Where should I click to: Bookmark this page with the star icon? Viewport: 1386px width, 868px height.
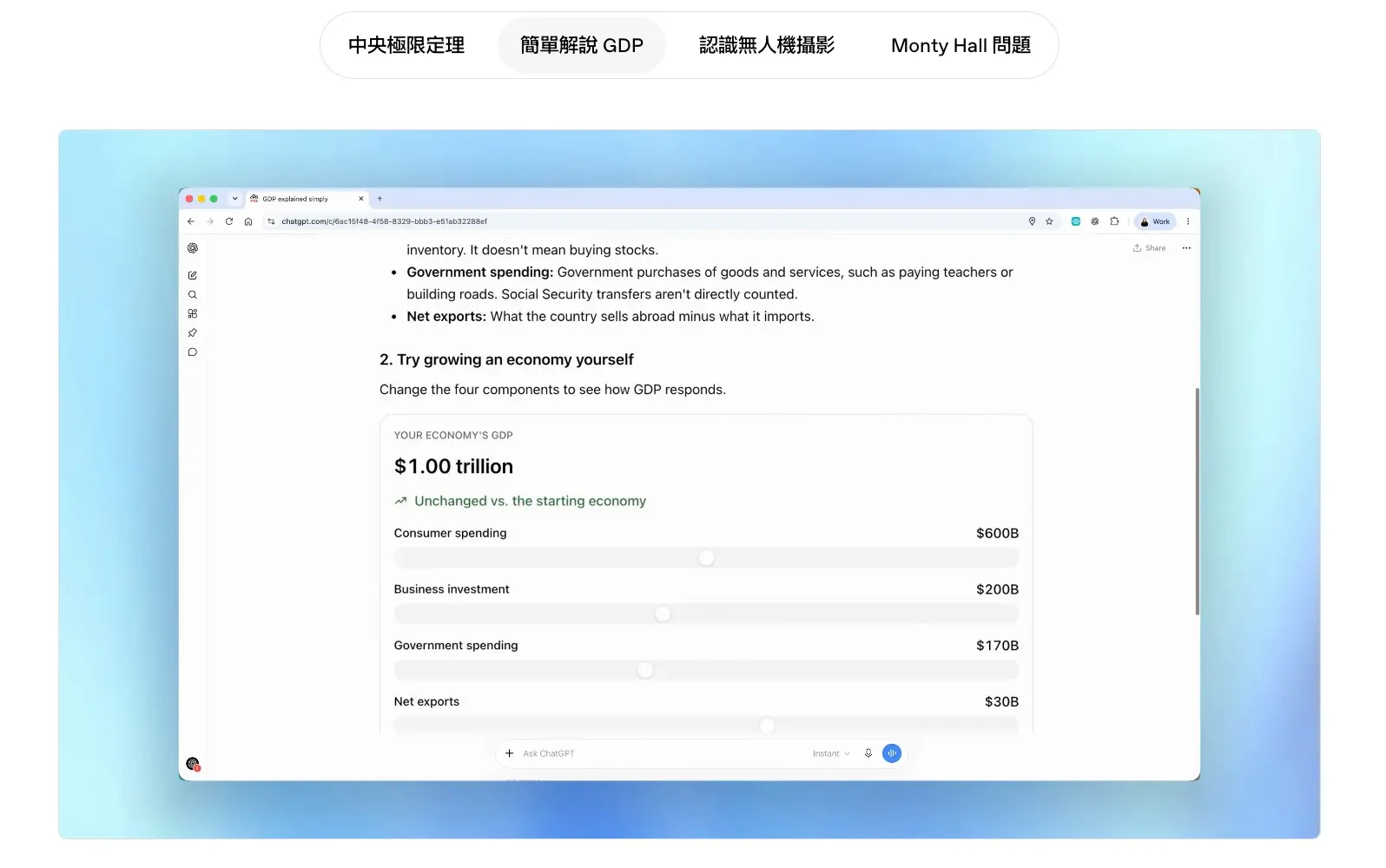pos(1049,221)
